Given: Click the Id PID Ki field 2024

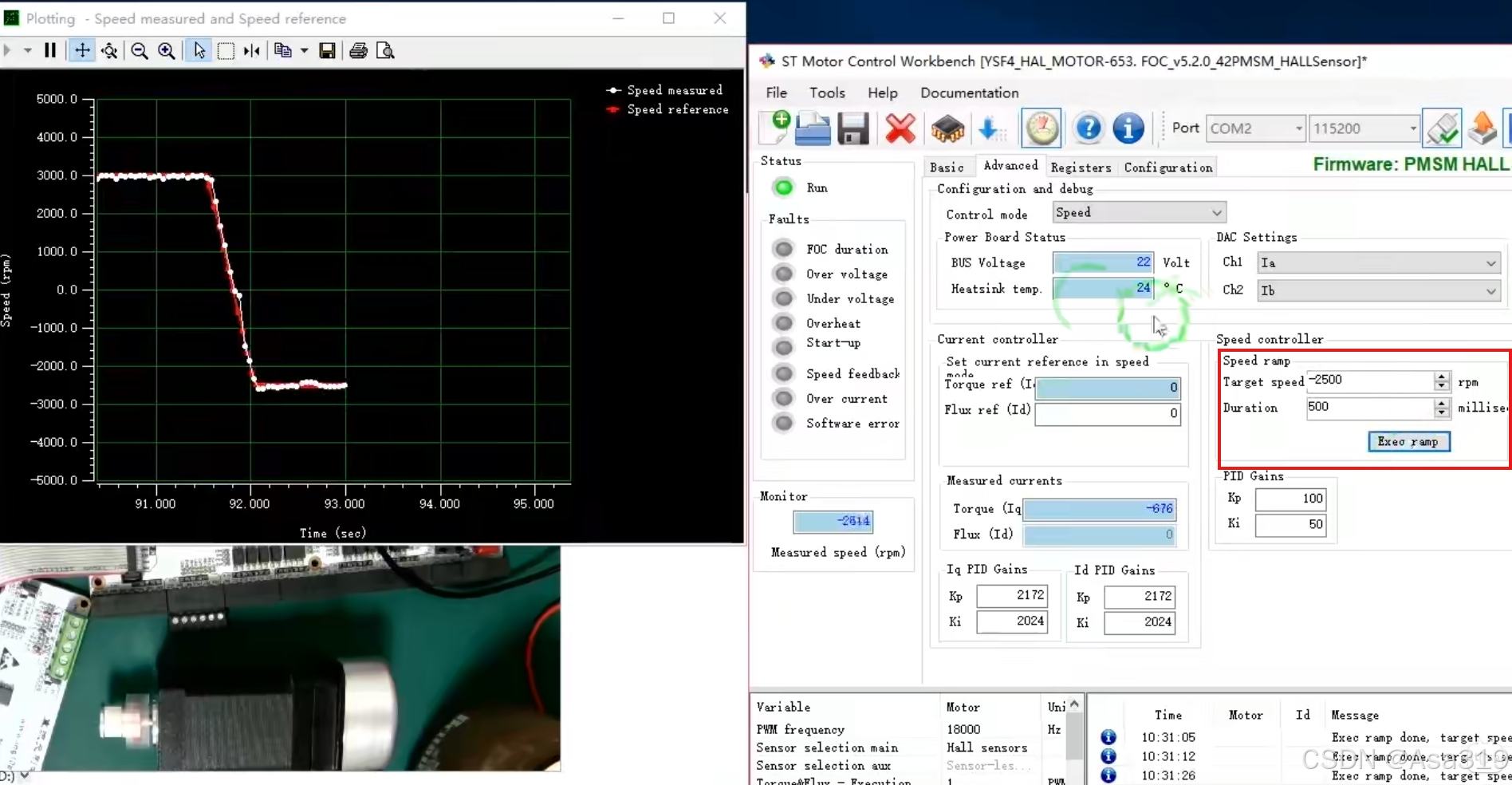Looking at the screenshot, I should click(1139, 621).
